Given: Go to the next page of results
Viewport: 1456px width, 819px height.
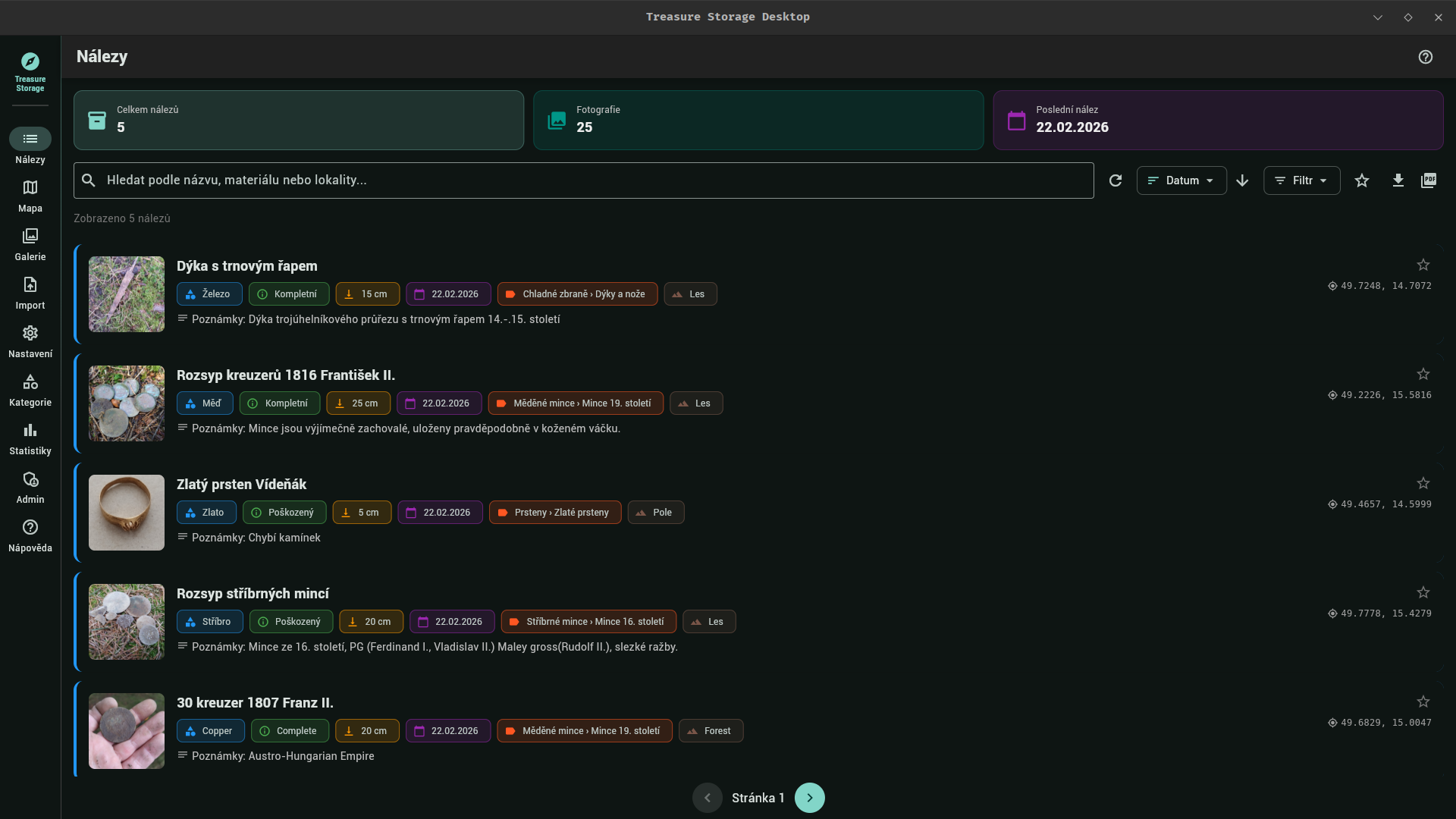Looking at the screenshot, I should [x=809, y=798].
